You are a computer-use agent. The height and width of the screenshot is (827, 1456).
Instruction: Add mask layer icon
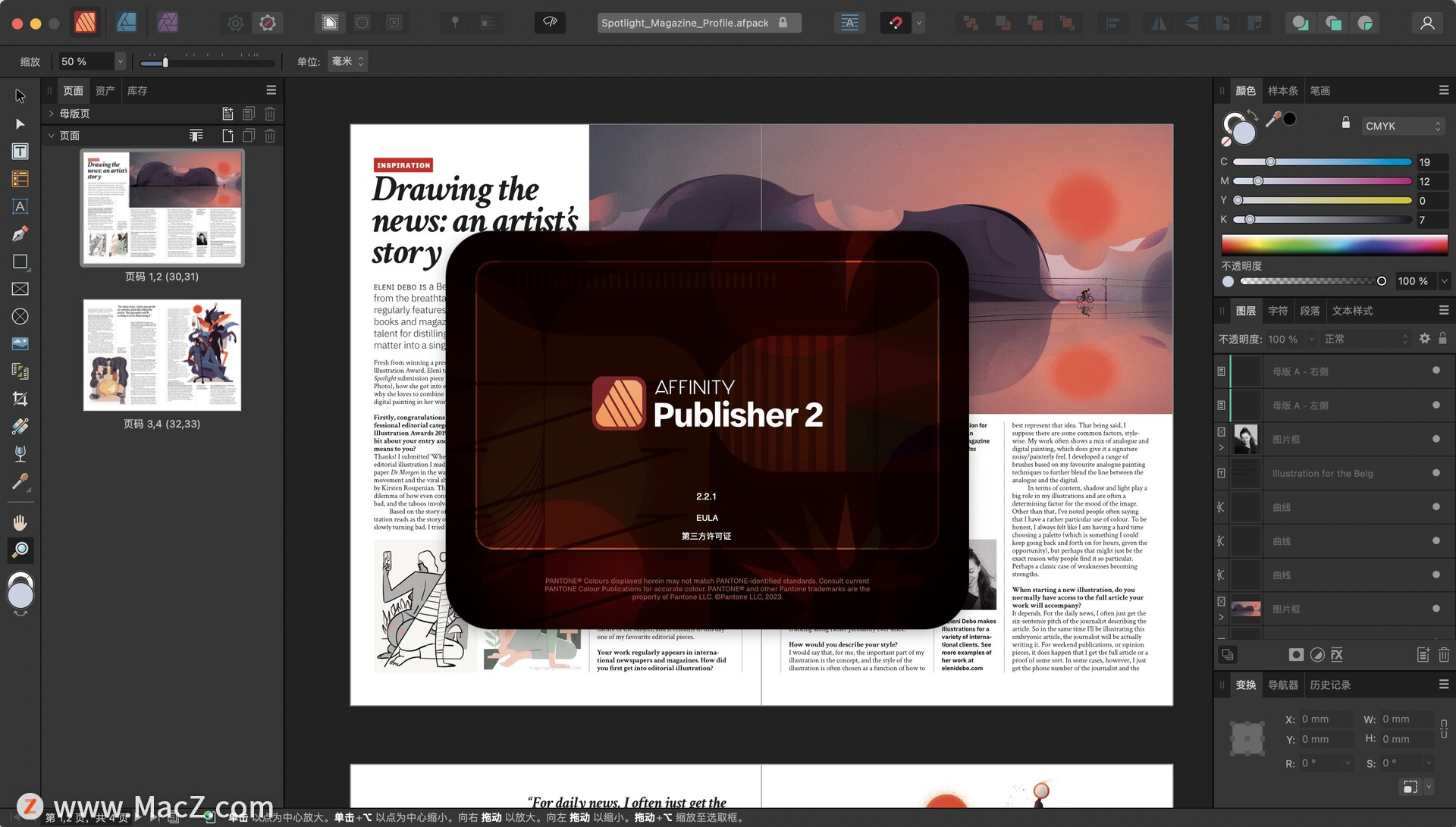coord(1296,655)
